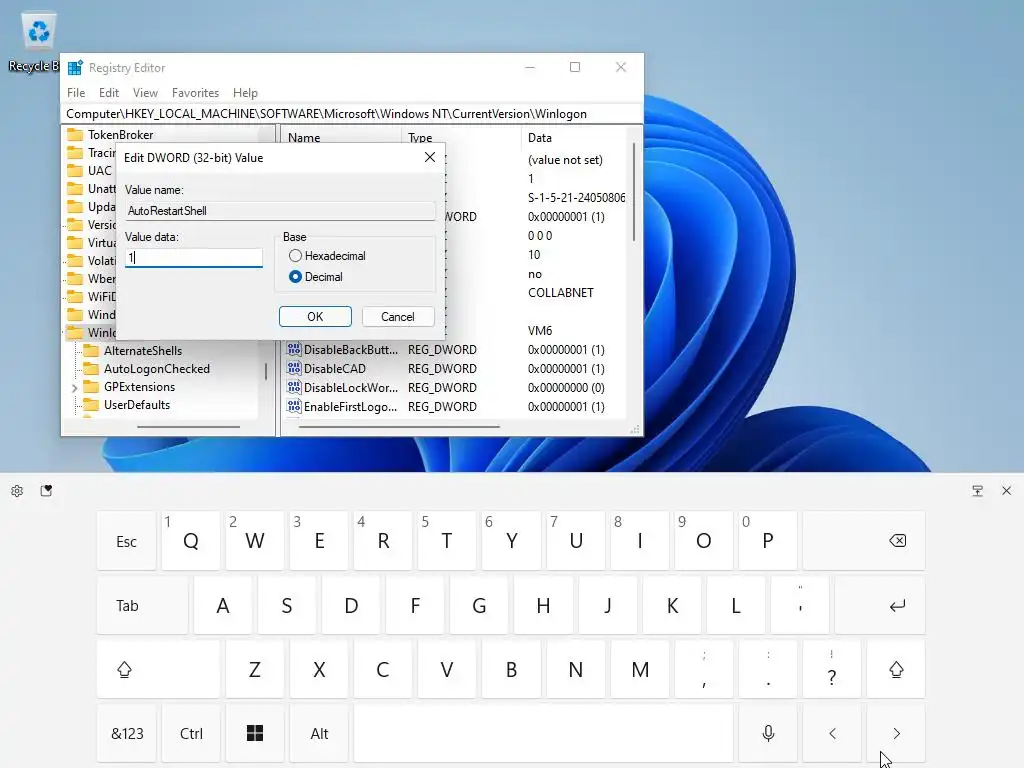Click the tree pane horizontal scrollbar

189,426
